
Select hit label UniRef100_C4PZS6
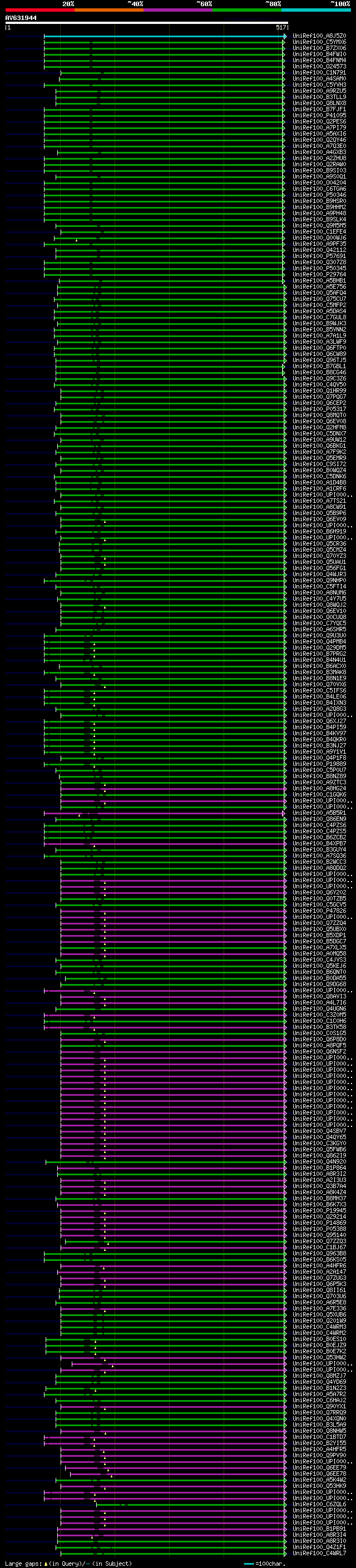coord(319,825)
